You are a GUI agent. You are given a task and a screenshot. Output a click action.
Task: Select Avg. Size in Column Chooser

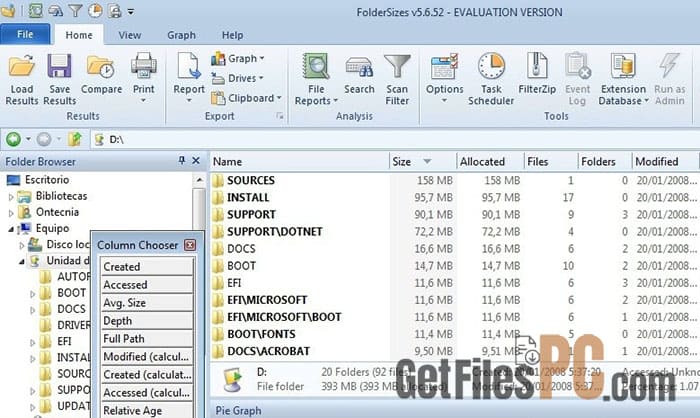coord(147,302)
